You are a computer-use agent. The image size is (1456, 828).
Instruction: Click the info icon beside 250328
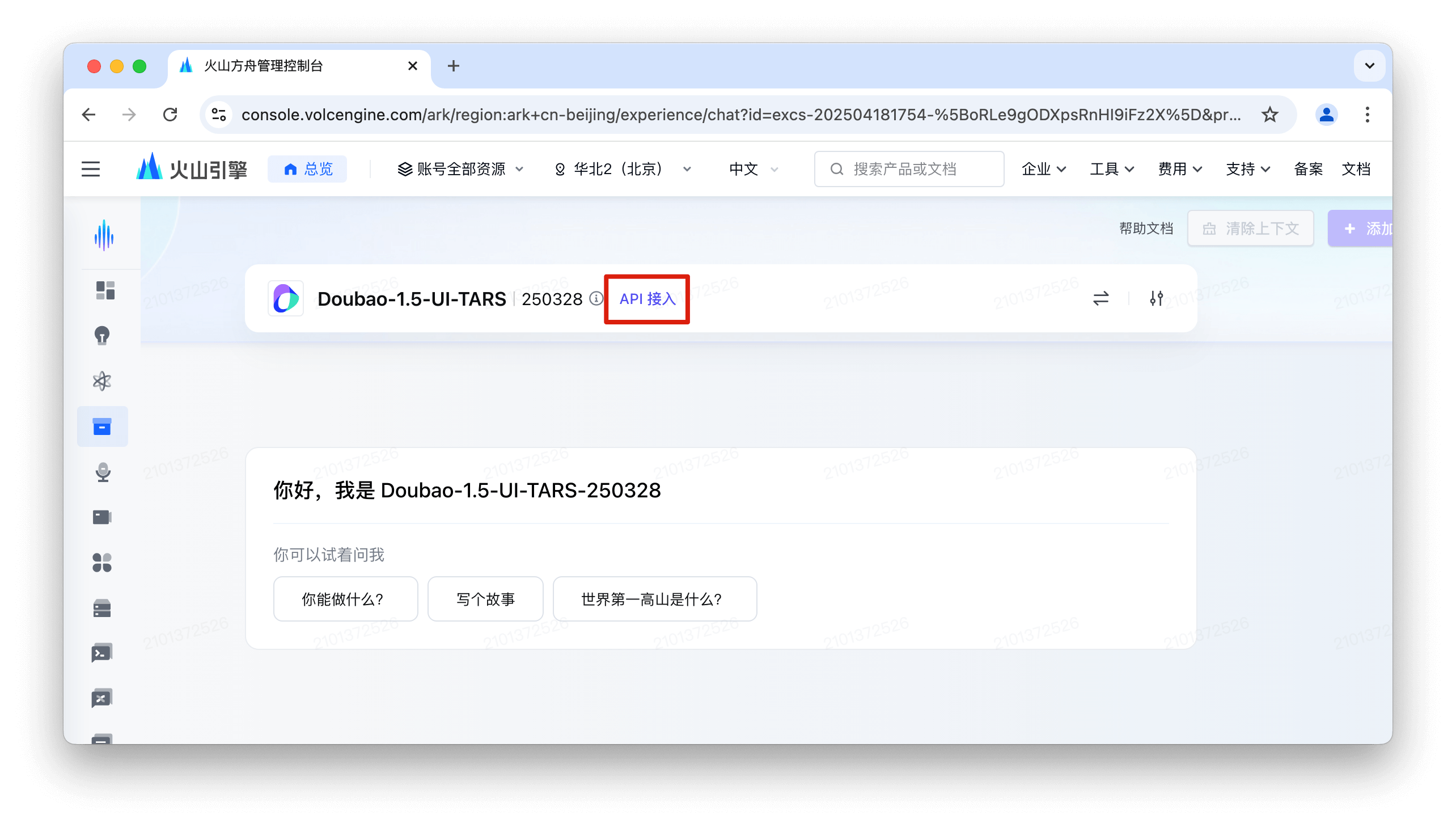point(595,298)
